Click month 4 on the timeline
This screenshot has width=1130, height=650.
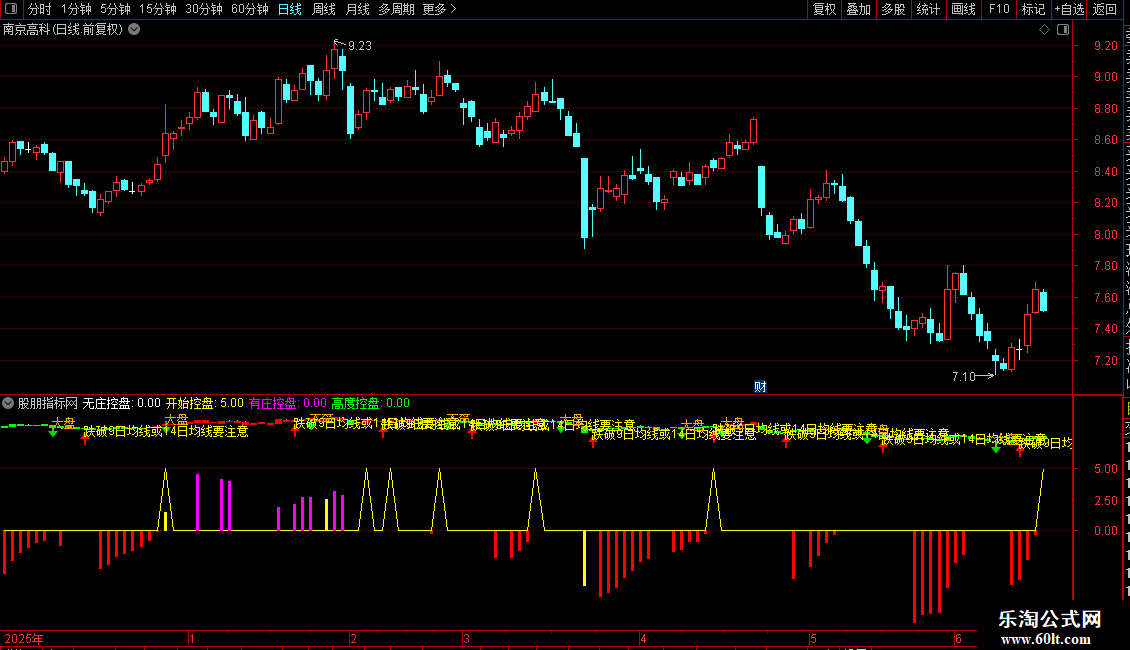click(644, 638)
